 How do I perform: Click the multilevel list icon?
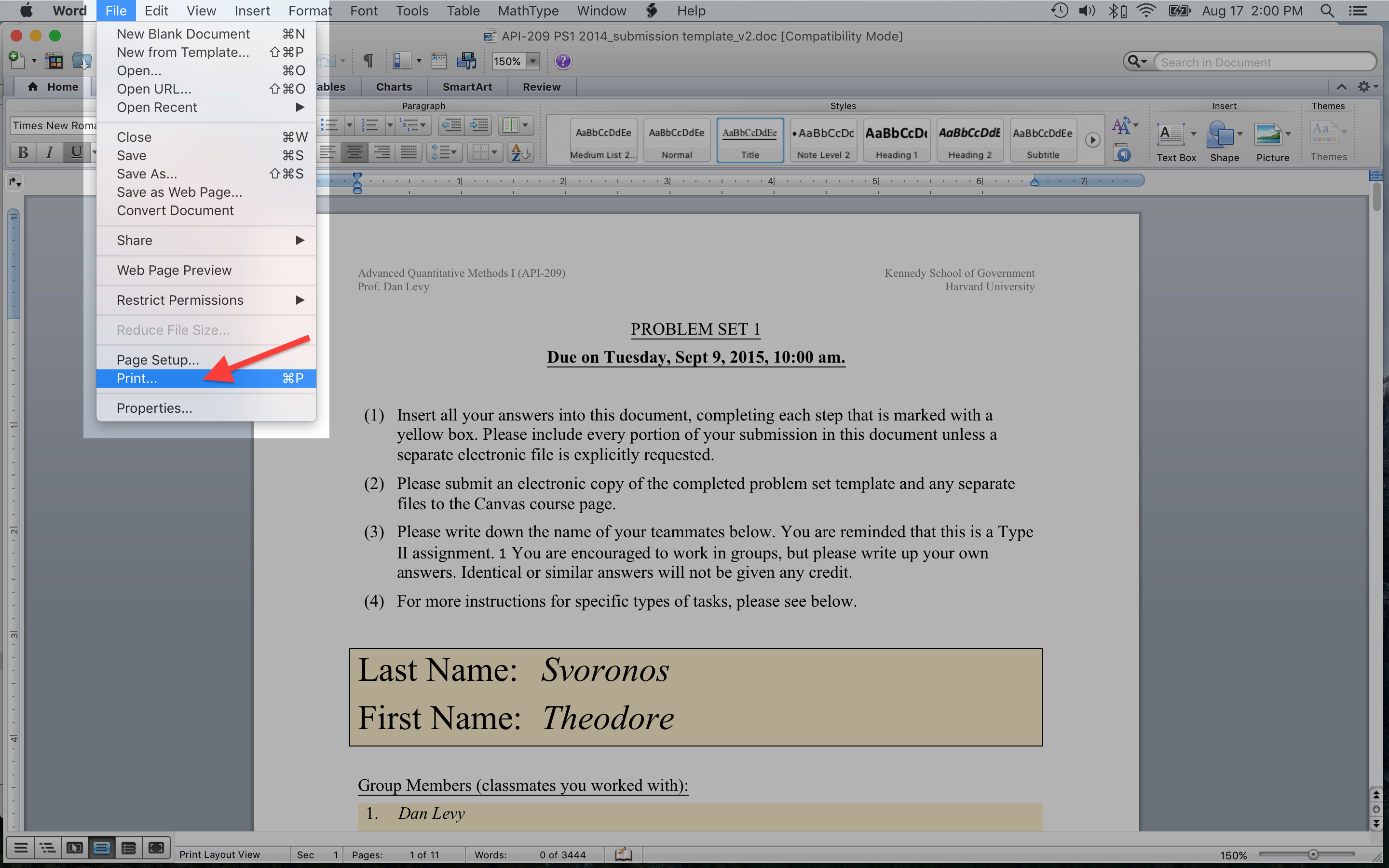tap(409, 125)
